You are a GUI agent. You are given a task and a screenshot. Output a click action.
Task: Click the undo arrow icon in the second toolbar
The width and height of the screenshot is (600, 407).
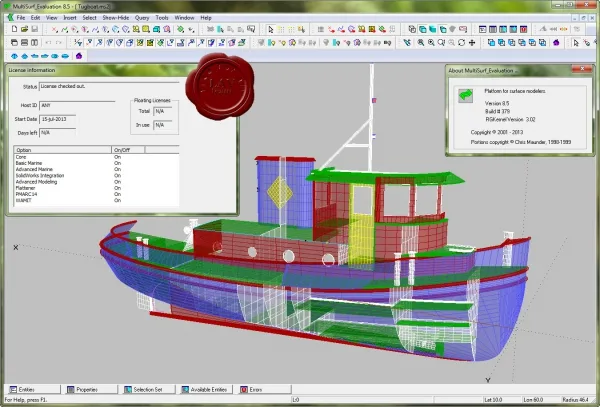[48, 43]
